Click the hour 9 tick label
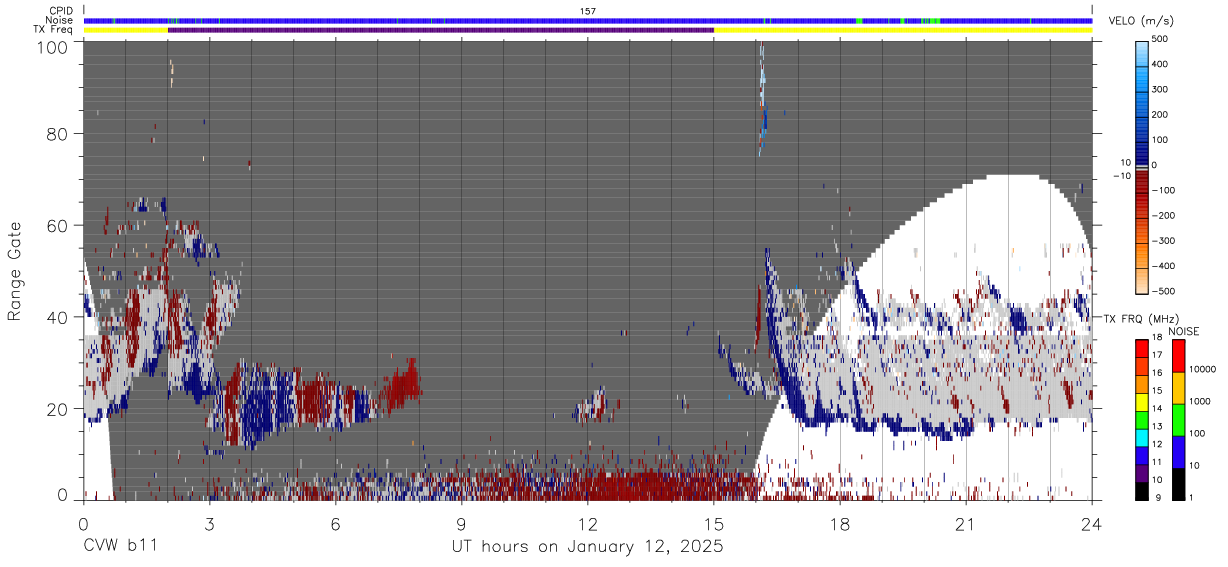Screen dimensions: 1228x567 tap(461, 523)
